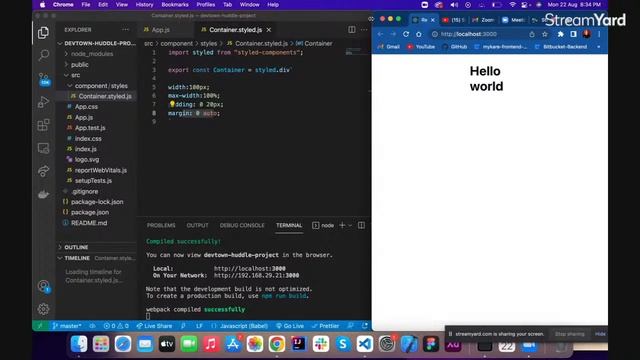Screen dimensions: 640x360
Task: Click Go Live in the status bar
Action: pyautogui.click(x=290, y=326)
